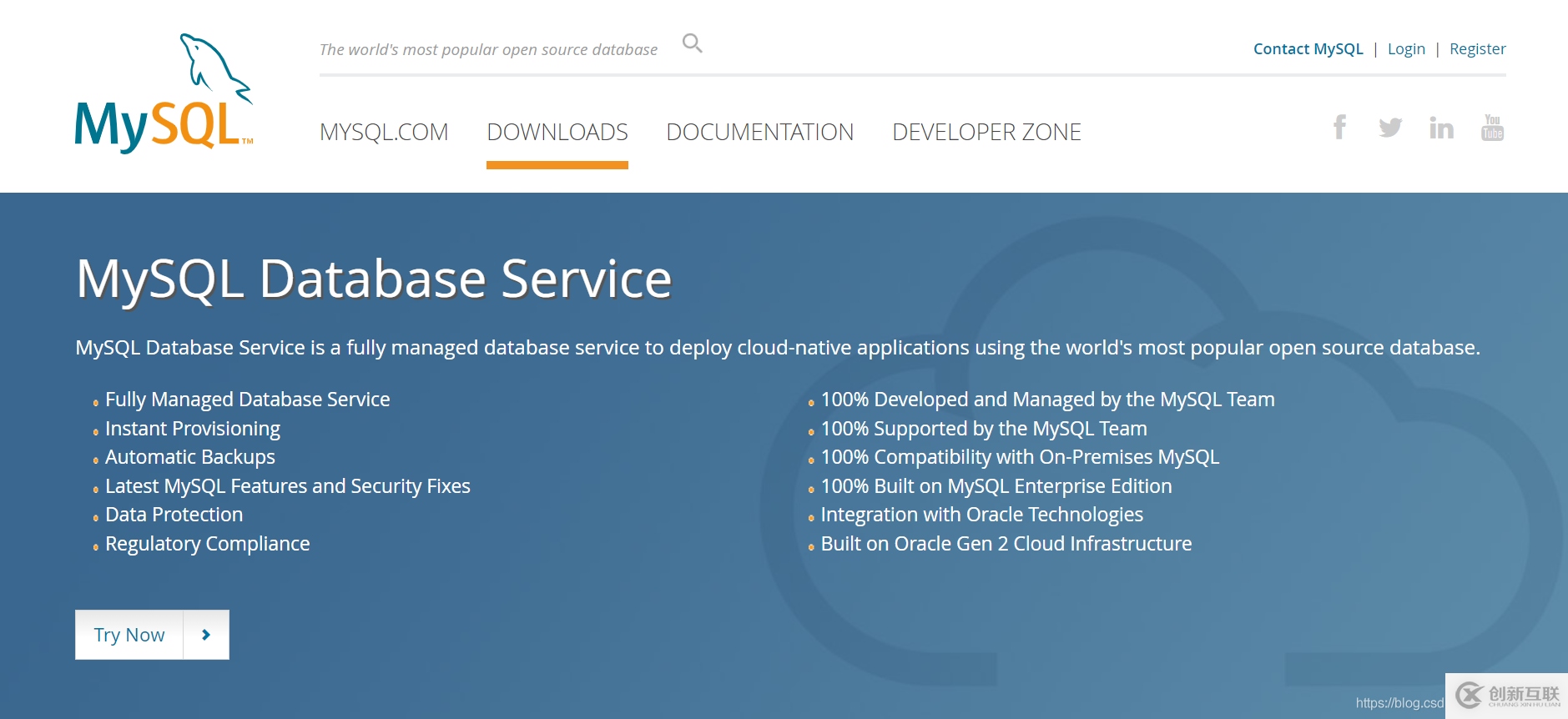Viewport: 1568px width, 719px height.
Task: Click 'Integration with Oracle Technologies' item
Action: tap(982, 515)
